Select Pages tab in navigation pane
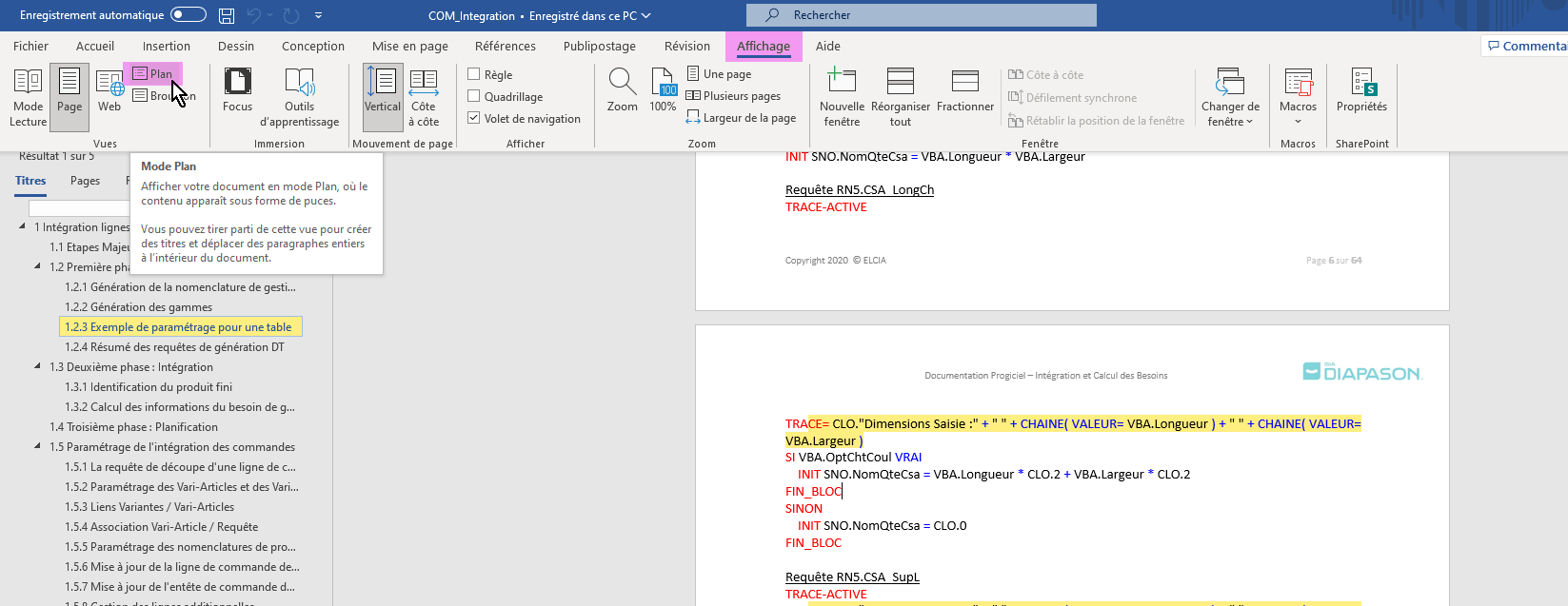The height and width of the screenshot is (606, 1568). 85,181
